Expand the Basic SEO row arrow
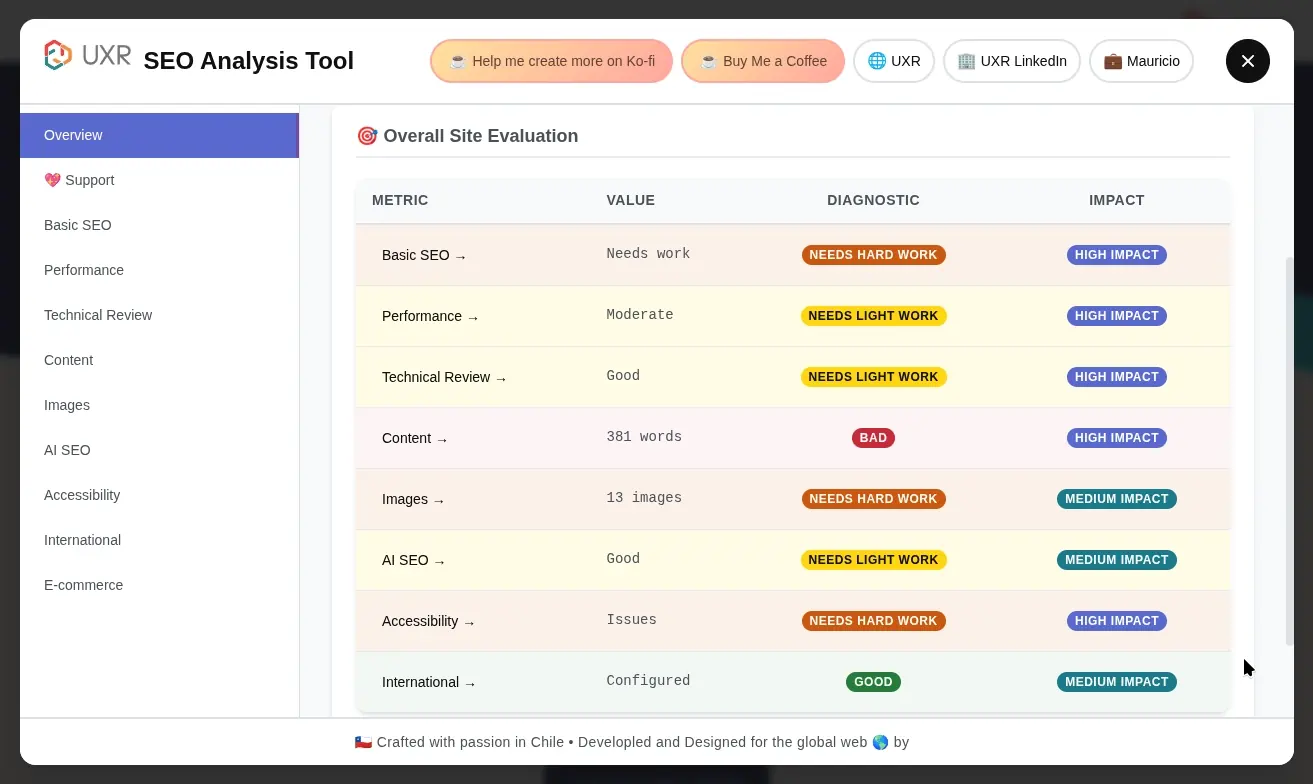Viewport: 1313px width, 784px height. [460, 256]
